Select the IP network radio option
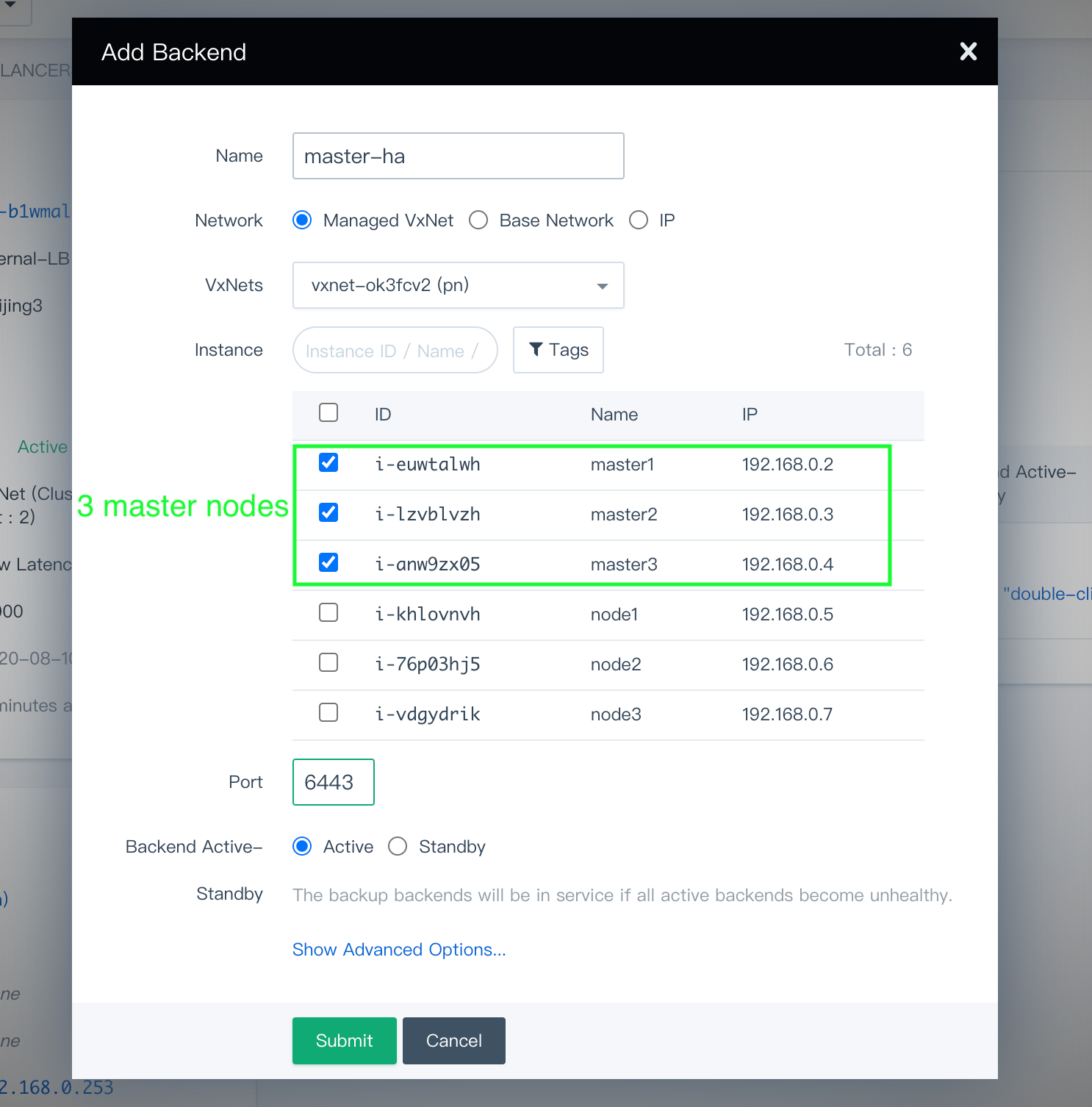 (639, 221)
